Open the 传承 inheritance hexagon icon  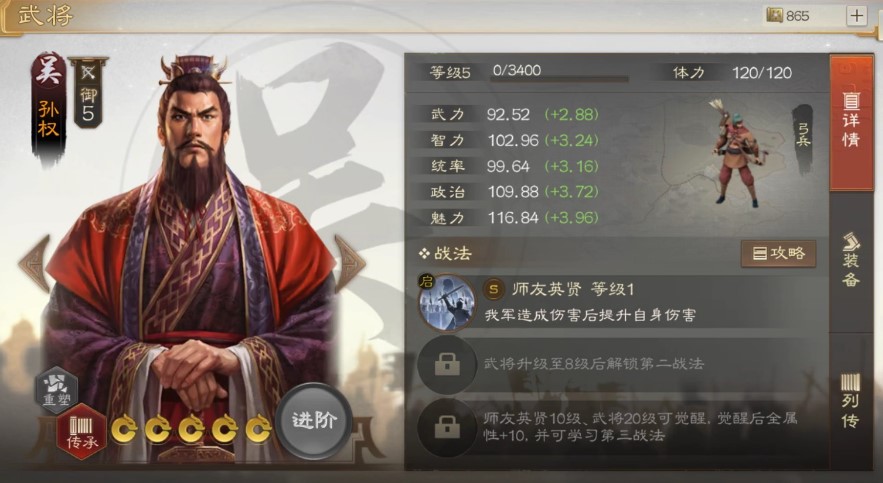point(82,432)
